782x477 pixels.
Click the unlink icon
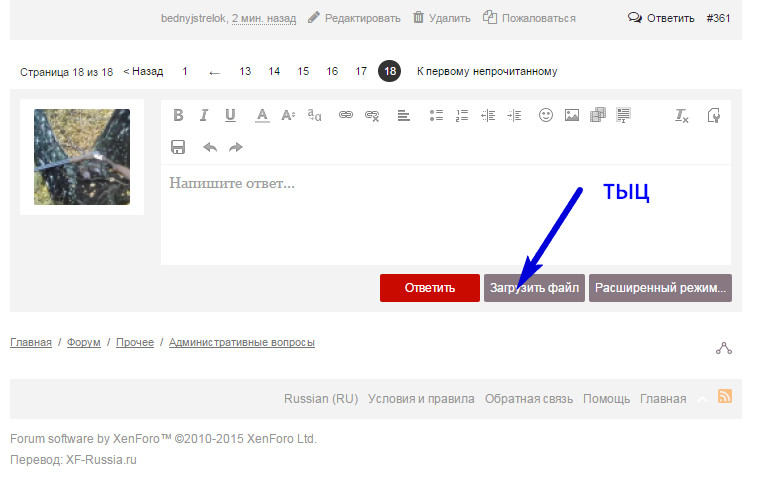[x=372, y=115]
